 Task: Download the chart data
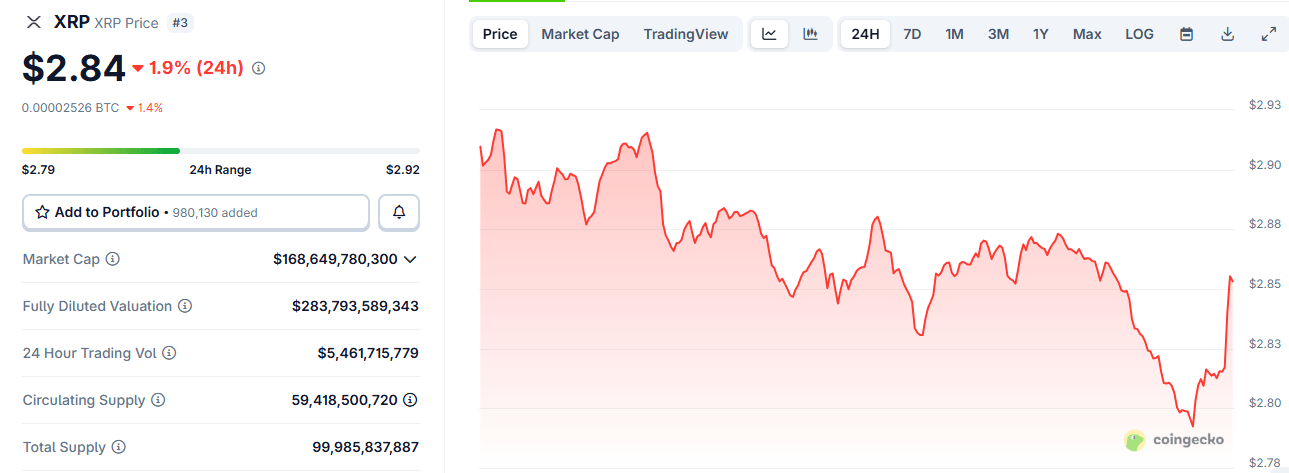pos(1227,34)
